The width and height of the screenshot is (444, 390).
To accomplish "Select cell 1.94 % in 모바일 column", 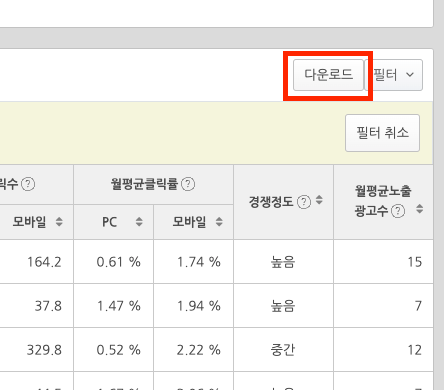I will coord(199,306).
